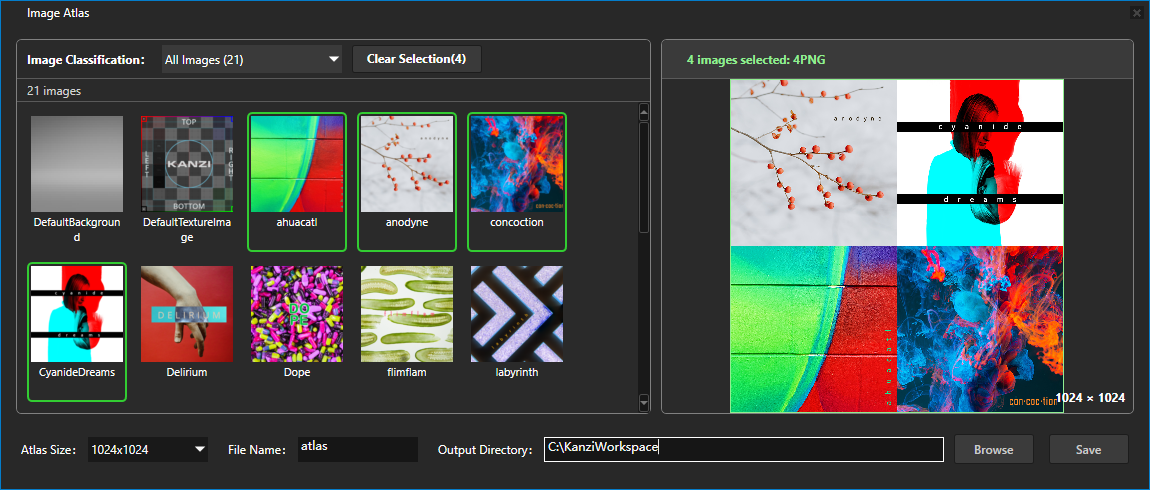
Task: Click the 'Atlas Size:' label
Action: pos(48,450)
